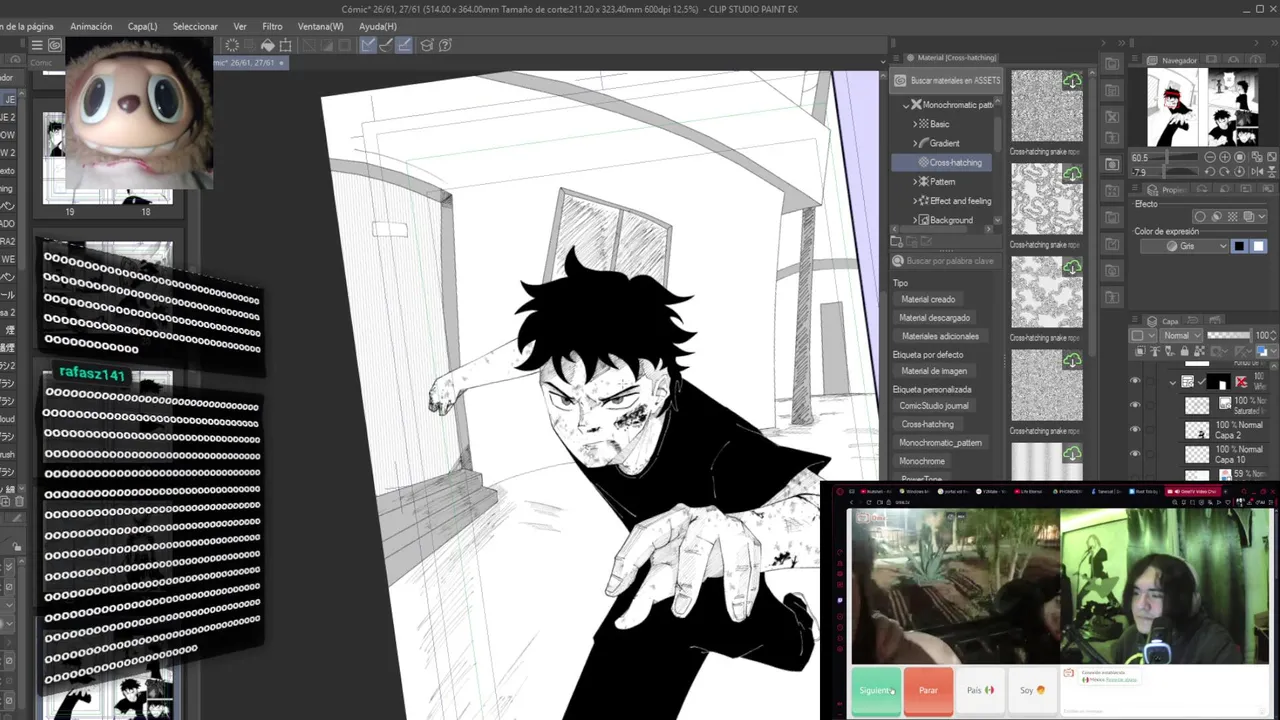The height and width of the screenshot is (720, 1280).
Task: Zoom in in the Navegador panel
Action: pyautogui.click(x=1225, y=157)
